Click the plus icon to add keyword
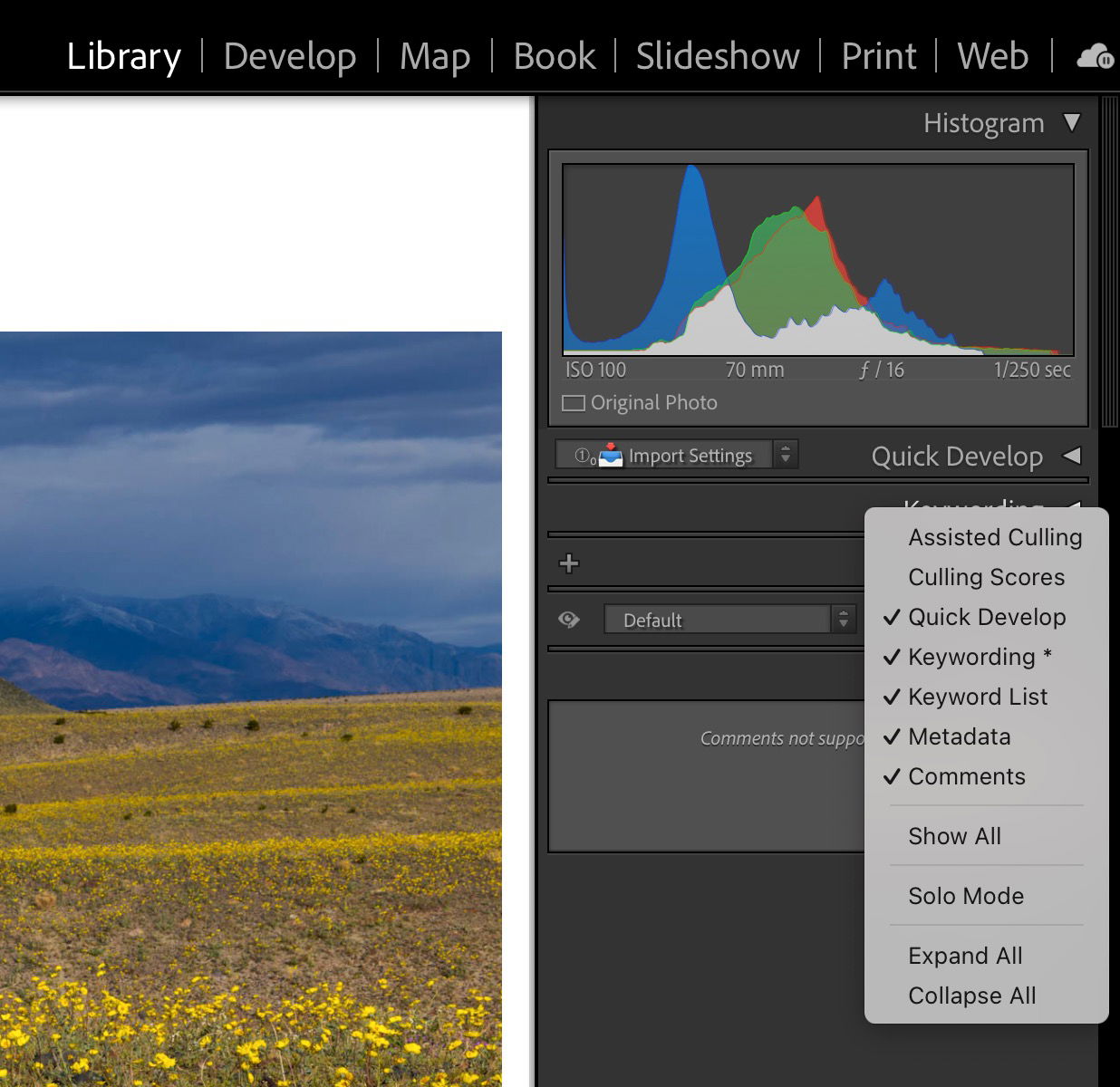Viewport: 1120px width, 1087px height. click(569, 563)
